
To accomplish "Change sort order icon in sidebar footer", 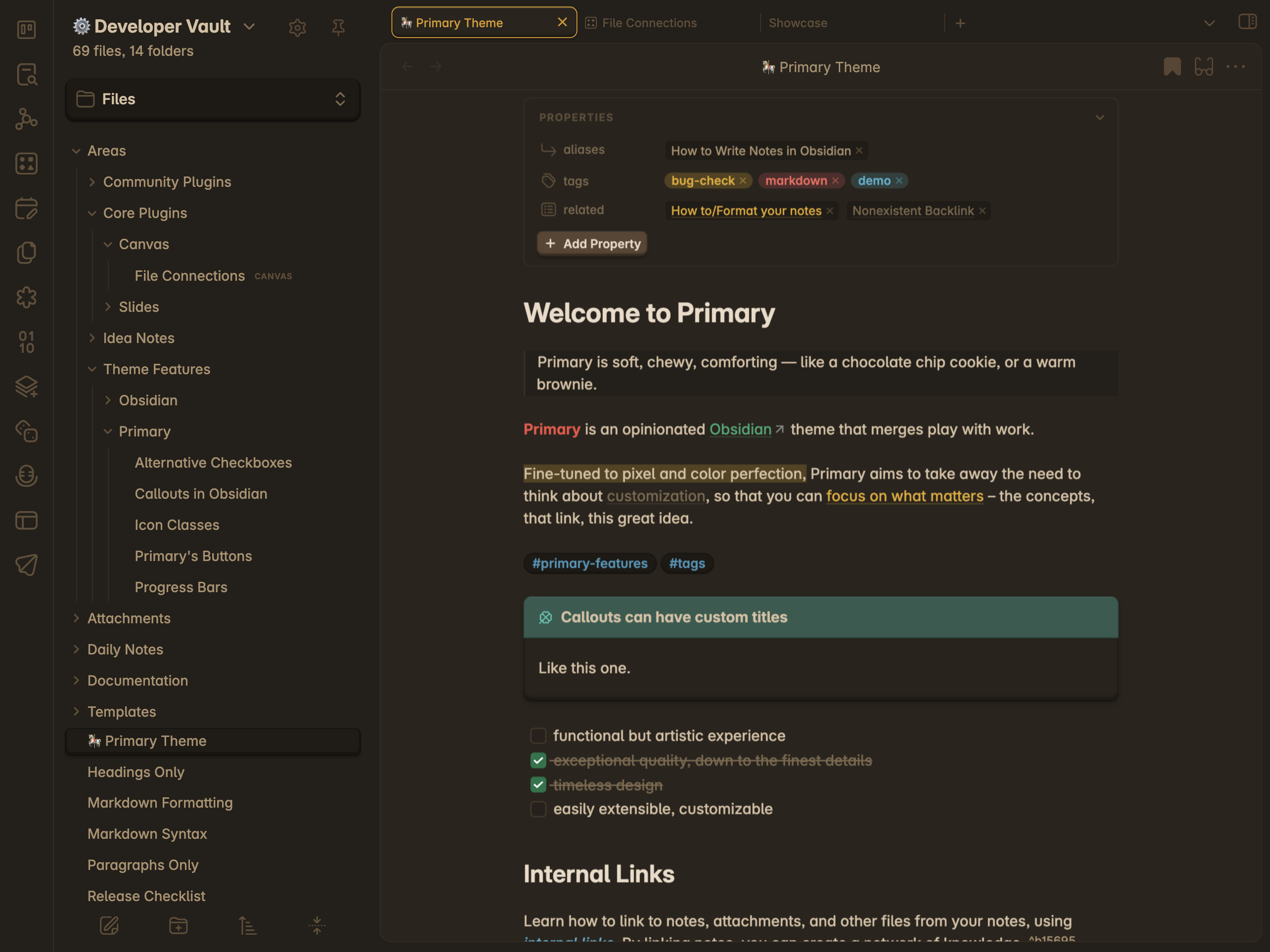I will pos(247,925).
